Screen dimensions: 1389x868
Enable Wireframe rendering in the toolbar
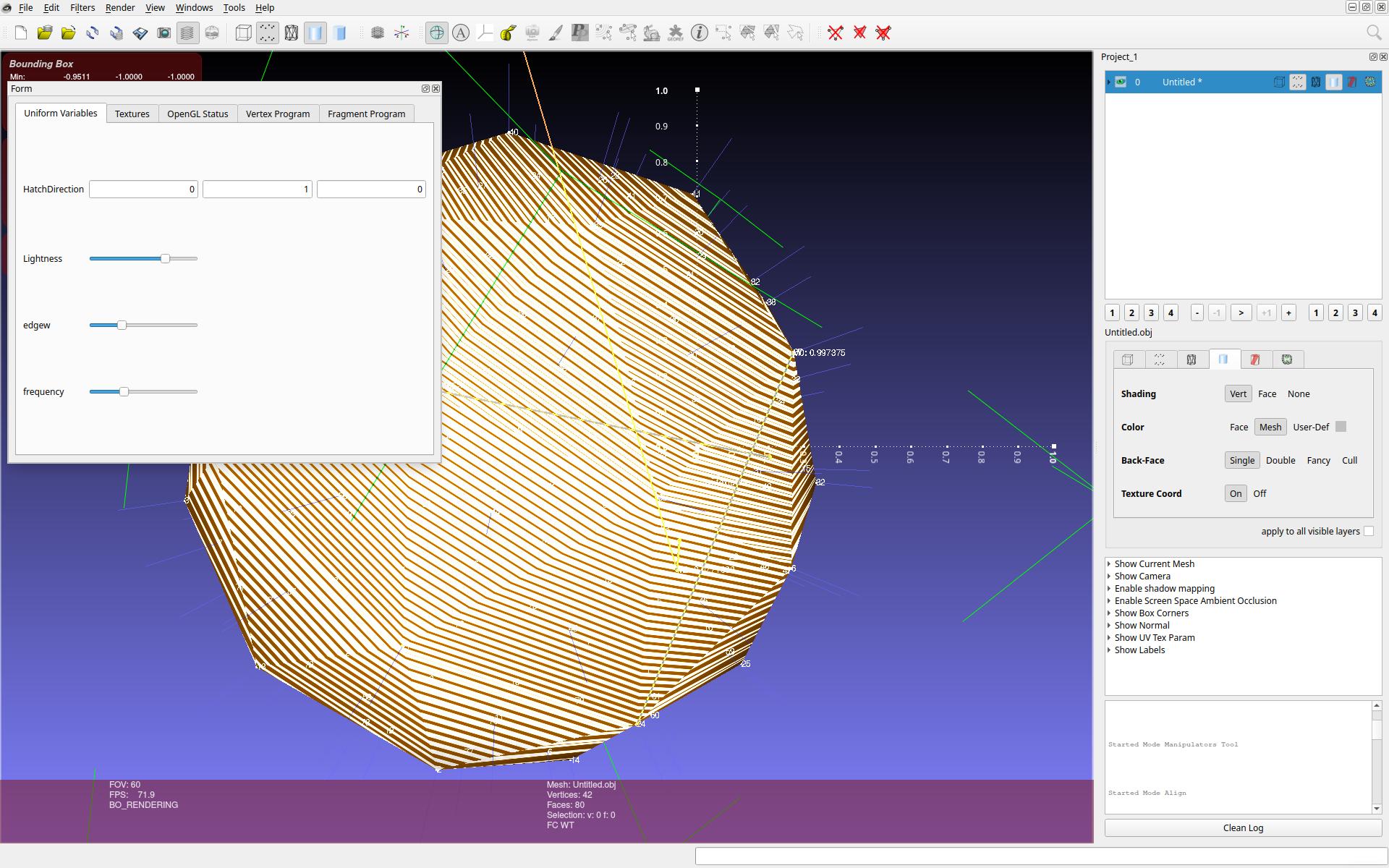(292, 33)
